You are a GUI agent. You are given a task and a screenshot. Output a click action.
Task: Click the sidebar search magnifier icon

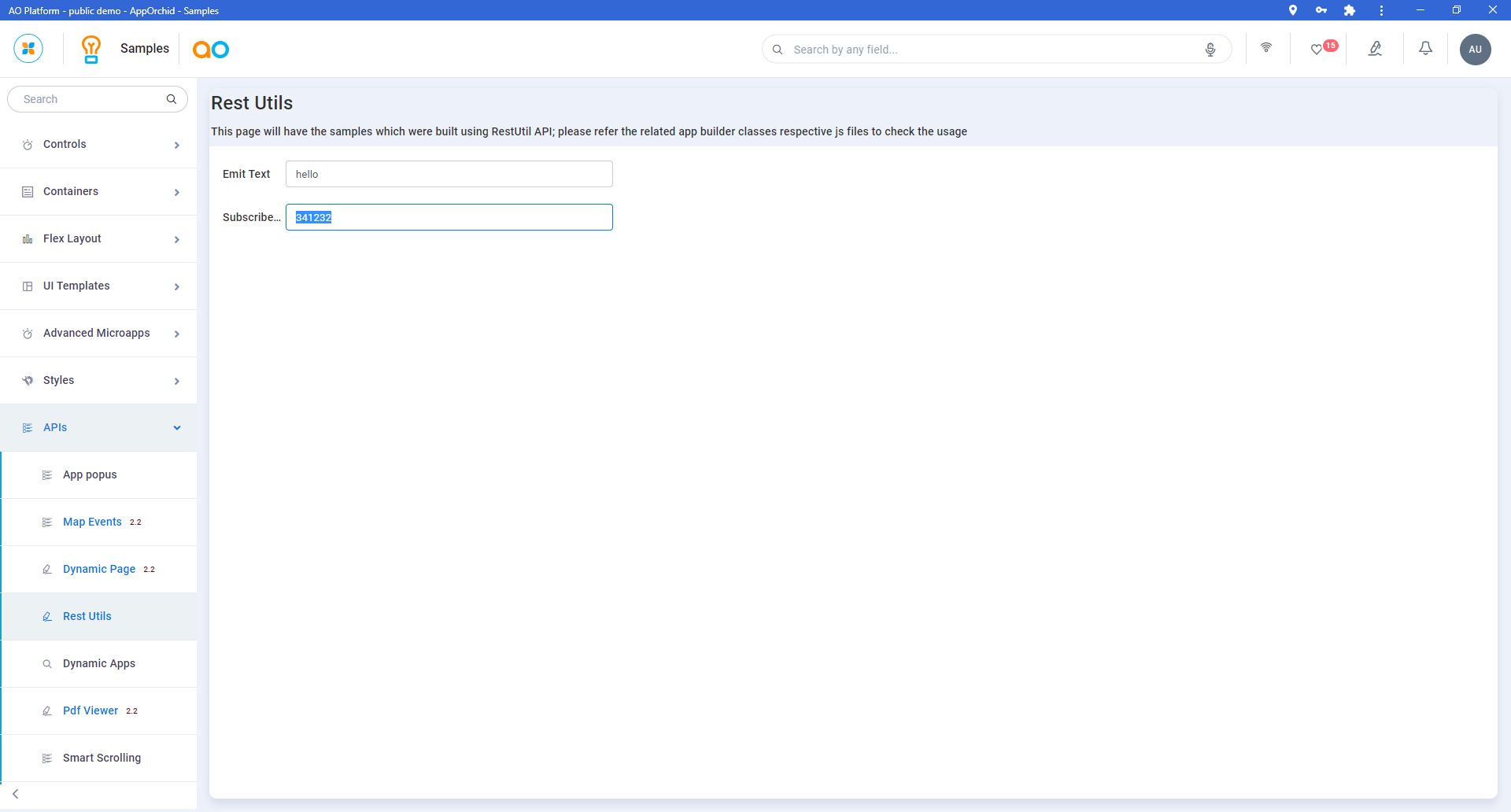pos(171,99)
